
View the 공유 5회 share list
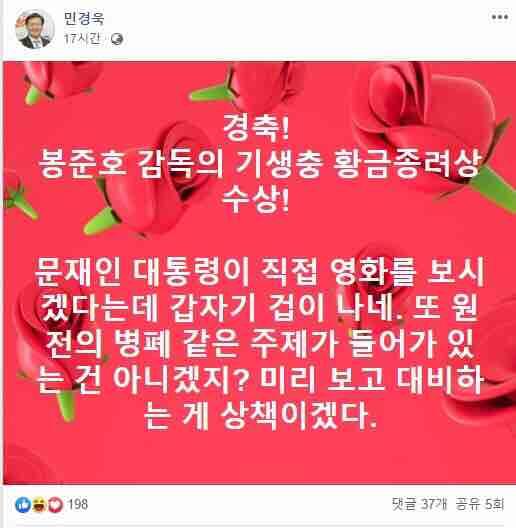click(480, 504)
